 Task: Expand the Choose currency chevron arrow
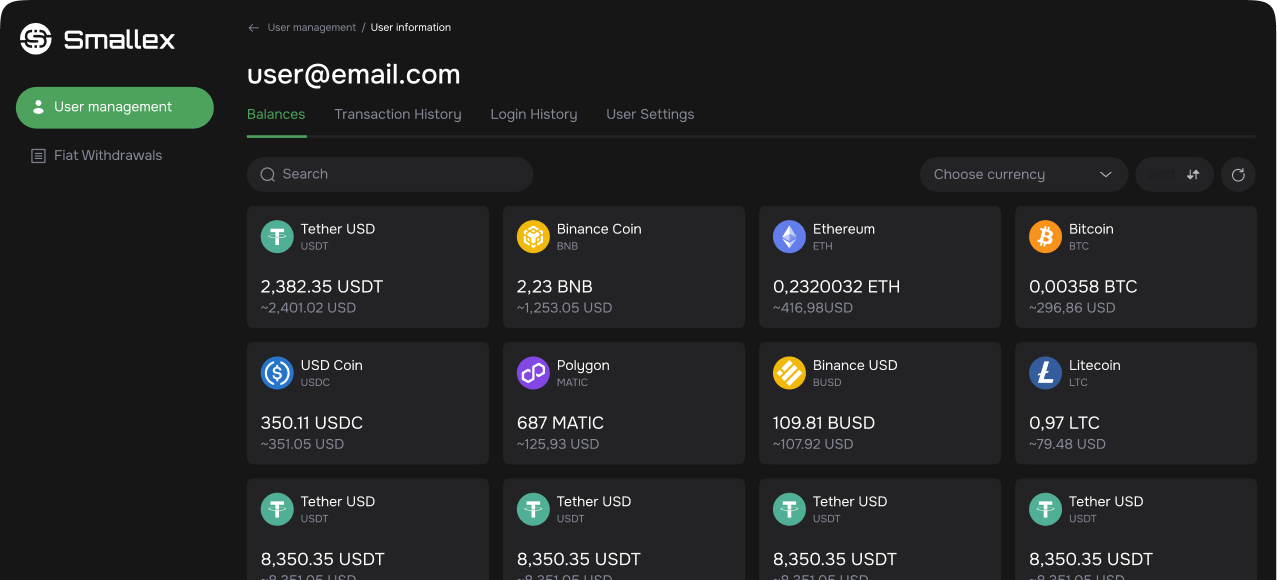coord(1105,175)
